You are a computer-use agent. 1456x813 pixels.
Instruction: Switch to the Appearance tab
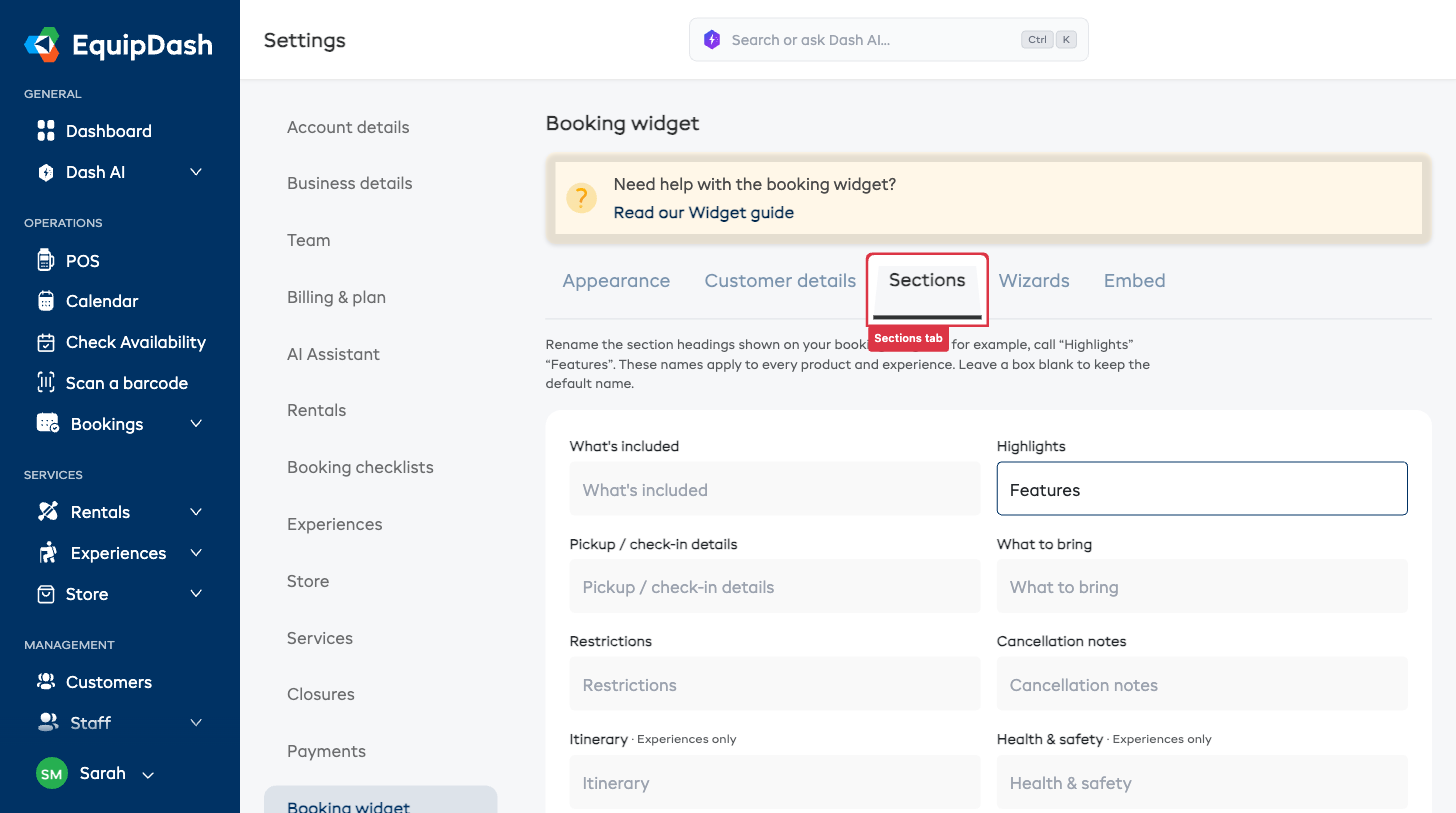pos(616,281)
